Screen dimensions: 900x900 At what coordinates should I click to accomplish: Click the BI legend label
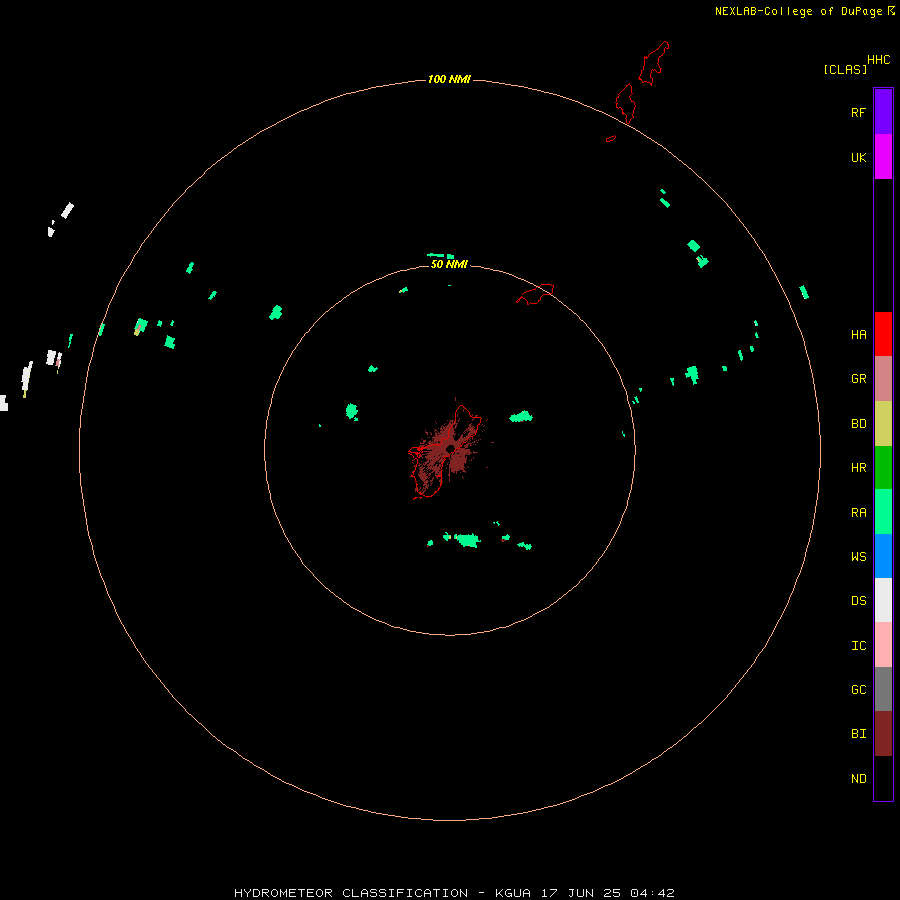858,734
